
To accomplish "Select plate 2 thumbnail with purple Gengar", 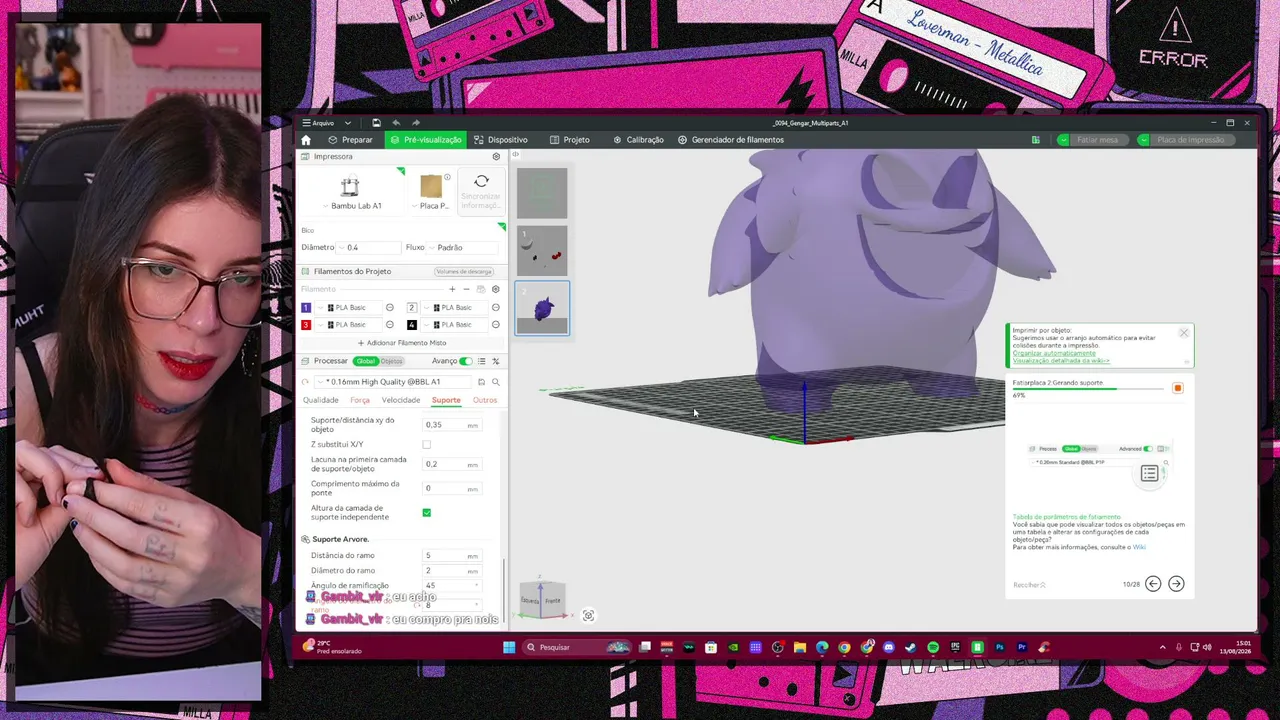I will (x=542, y=308).
